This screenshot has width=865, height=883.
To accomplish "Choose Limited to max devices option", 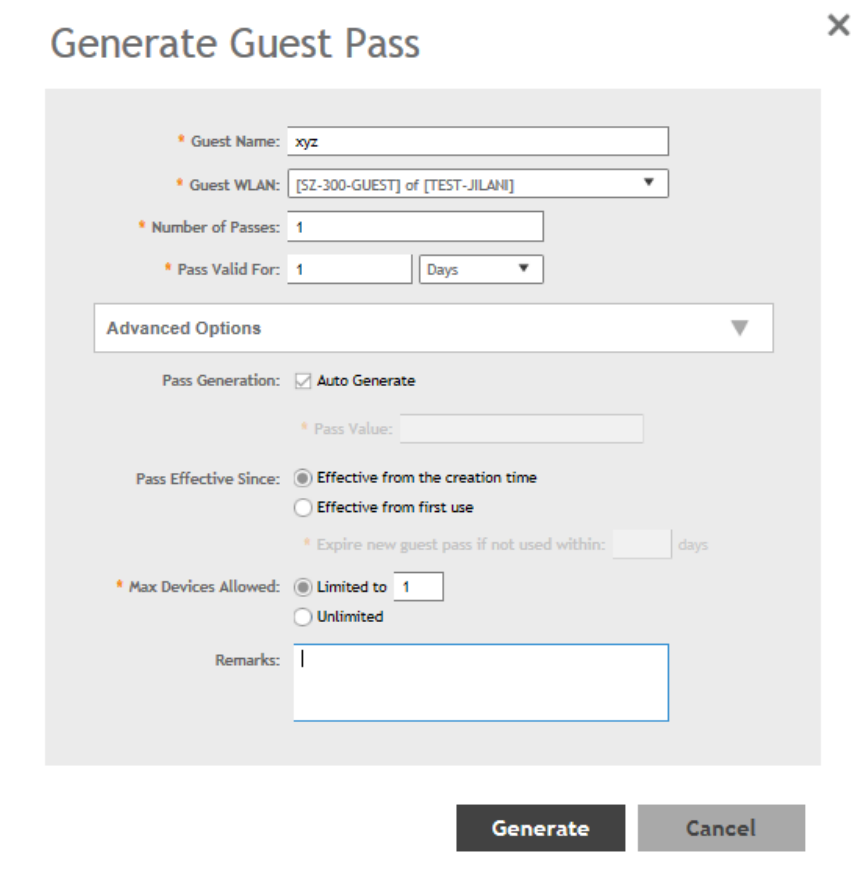I will coord(304,587).
